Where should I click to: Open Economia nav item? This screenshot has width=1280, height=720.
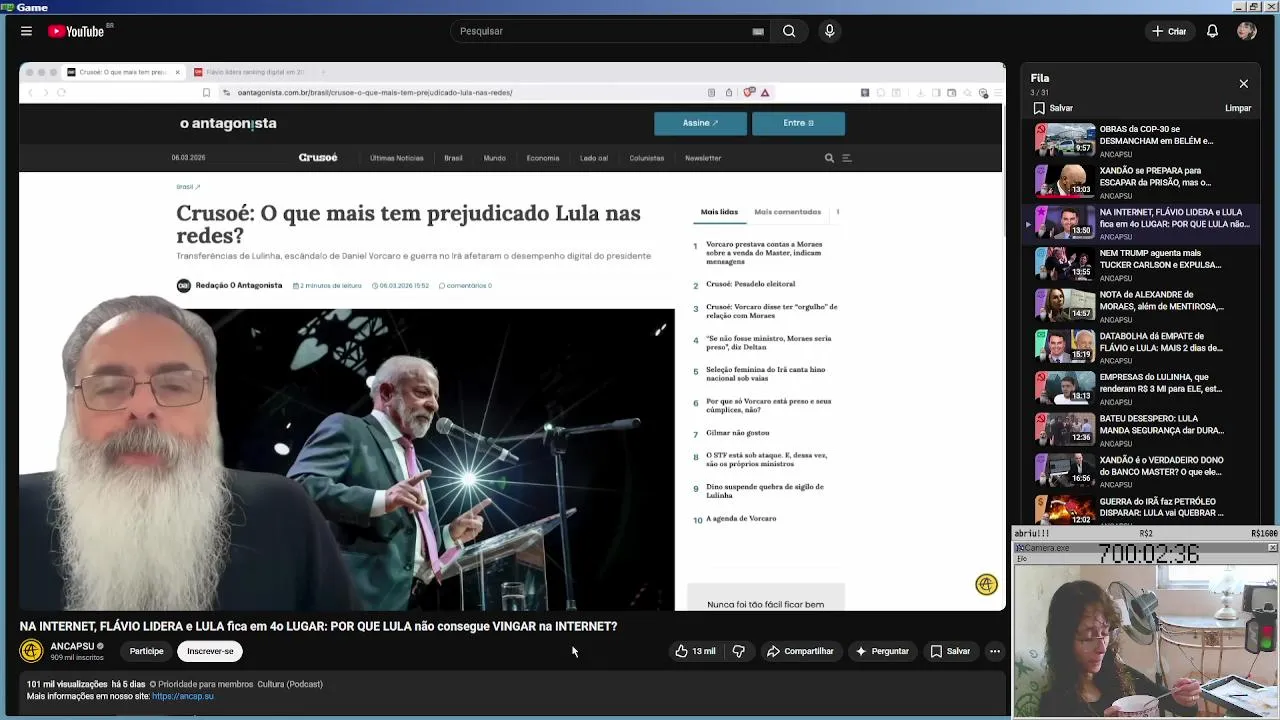click(x=543, y=158)
